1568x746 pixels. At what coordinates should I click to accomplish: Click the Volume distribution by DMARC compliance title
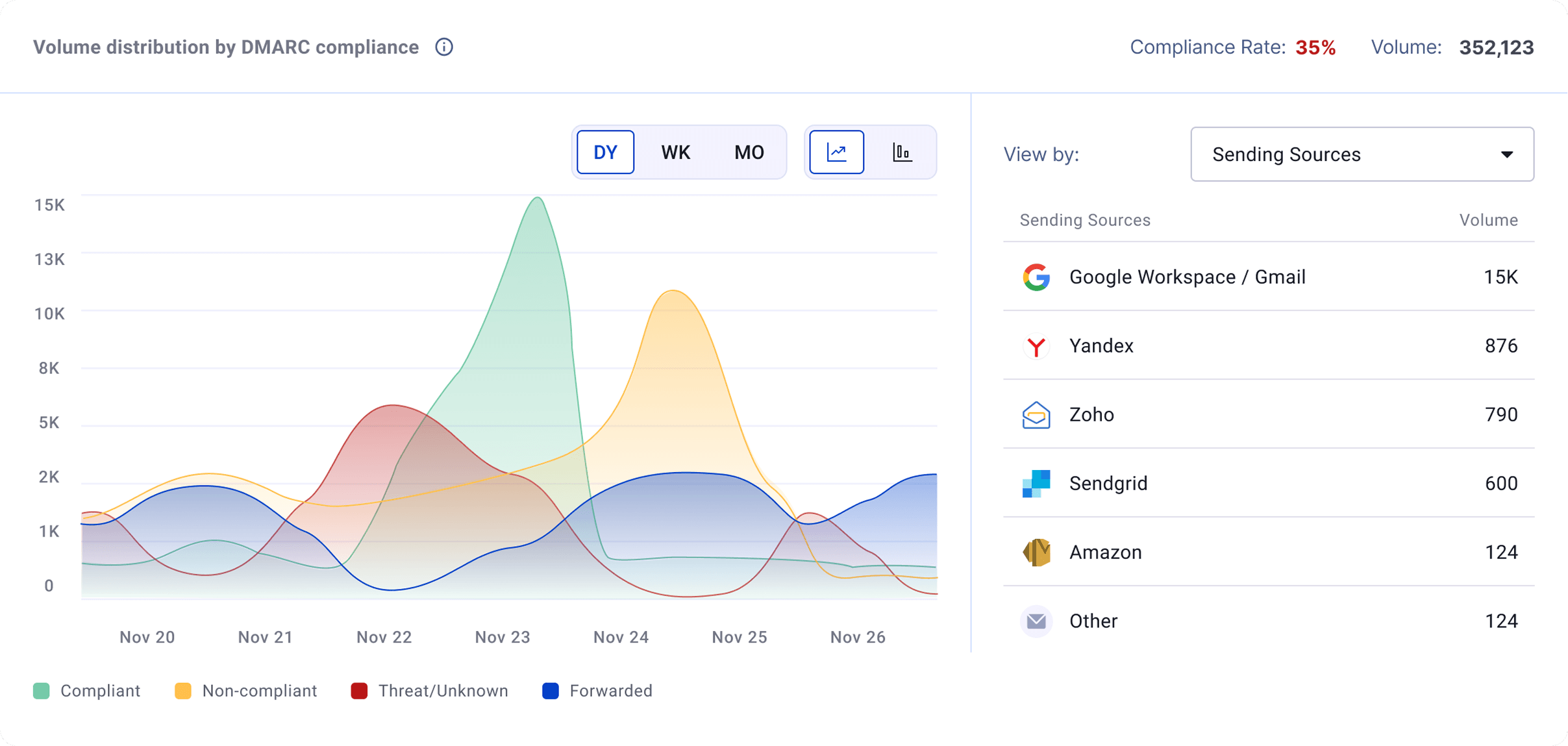coord(226,47)
